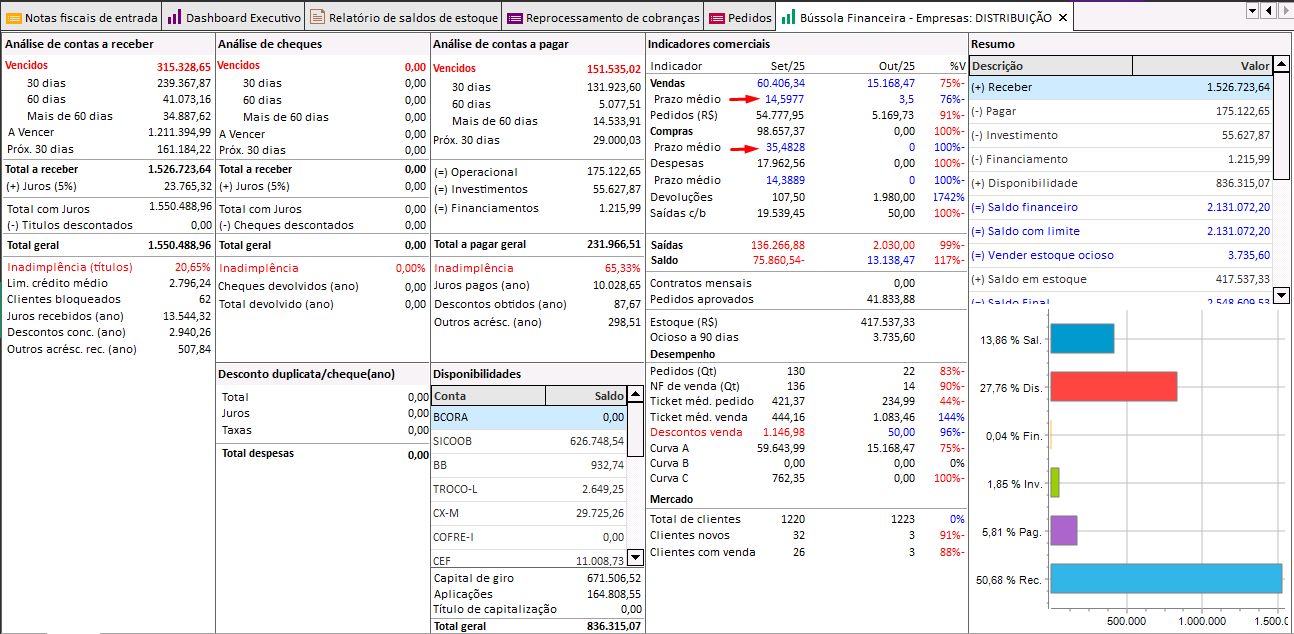
Task: Sort by the Saldo column header
Action: click(x=585, y=396)
